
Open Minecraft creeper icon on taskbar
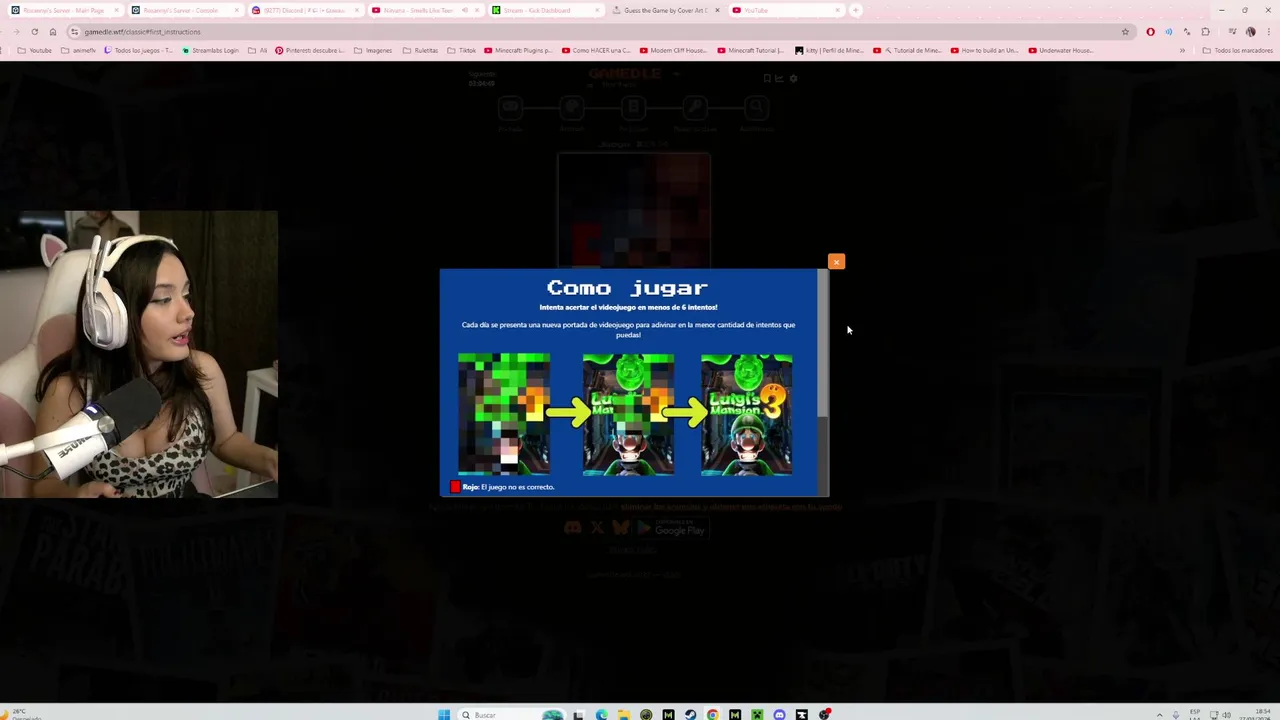tap(757, 714)
